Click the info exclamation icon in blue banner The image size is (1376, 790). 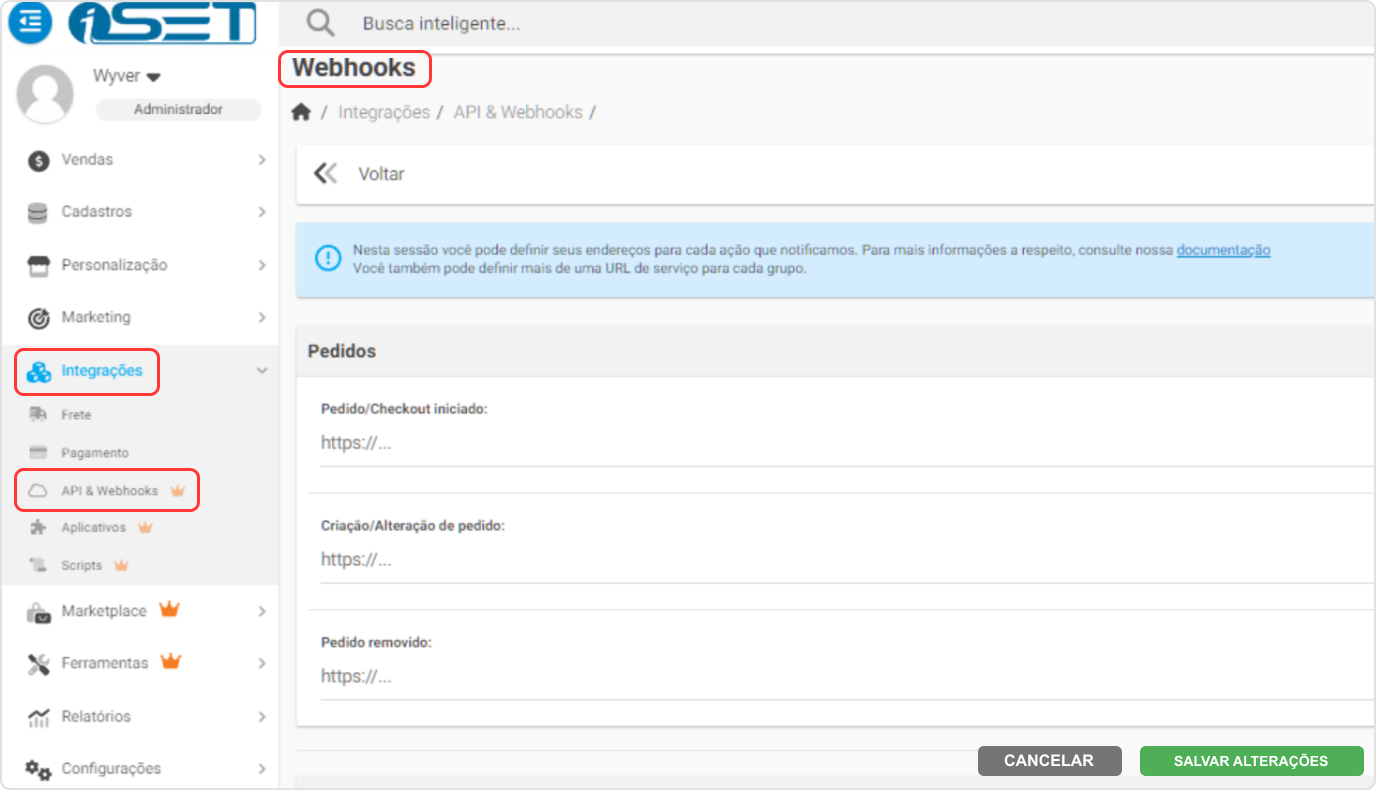click(x=328, y=258)
